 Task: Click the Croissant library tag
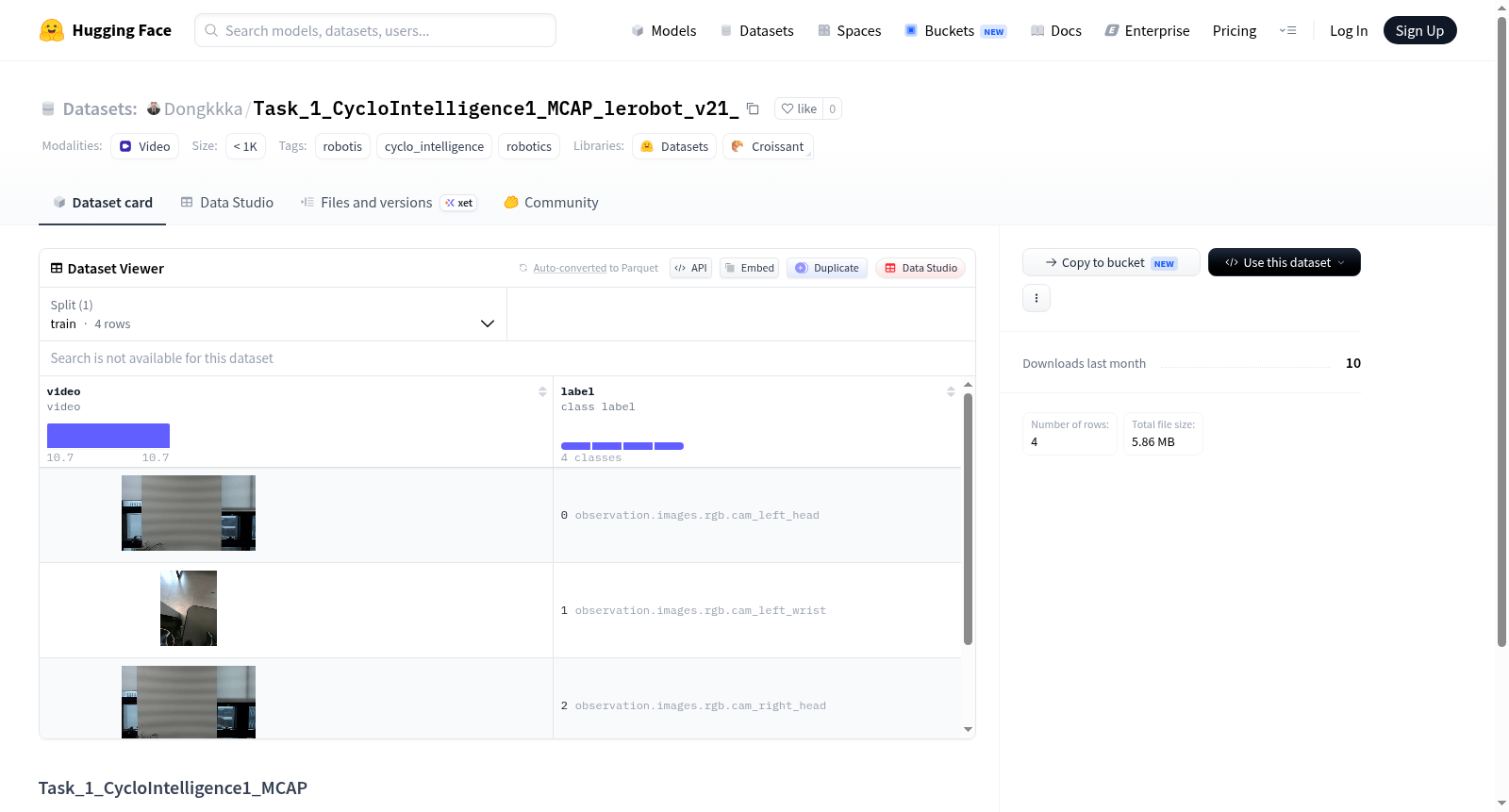[768, 146]
